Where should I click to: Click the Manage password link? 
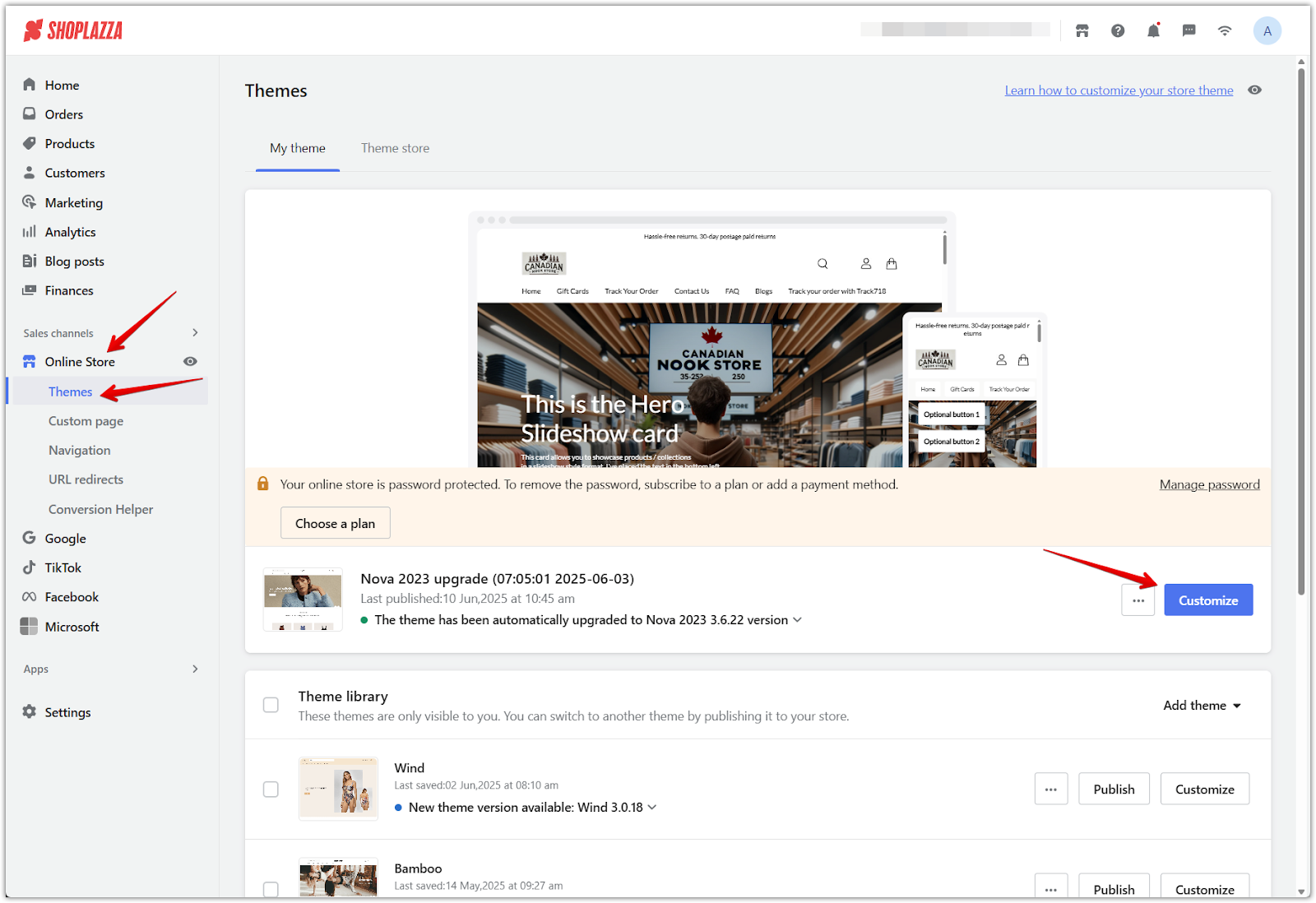(x=1209, y=485)
